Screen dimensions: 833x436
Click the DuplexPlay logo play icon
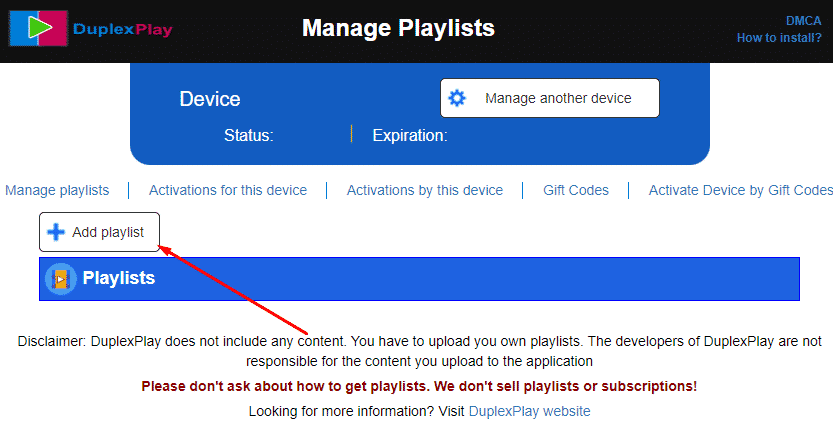pyautogui.click(x=38, y=28)
